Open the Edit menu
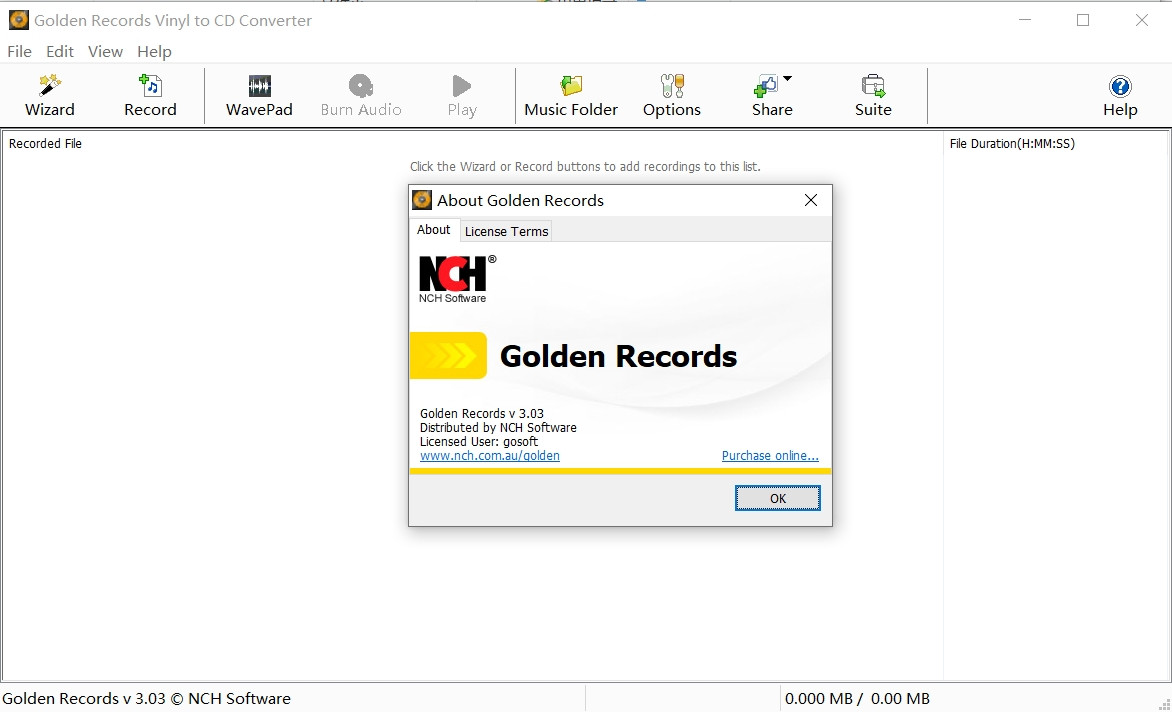 60,52
